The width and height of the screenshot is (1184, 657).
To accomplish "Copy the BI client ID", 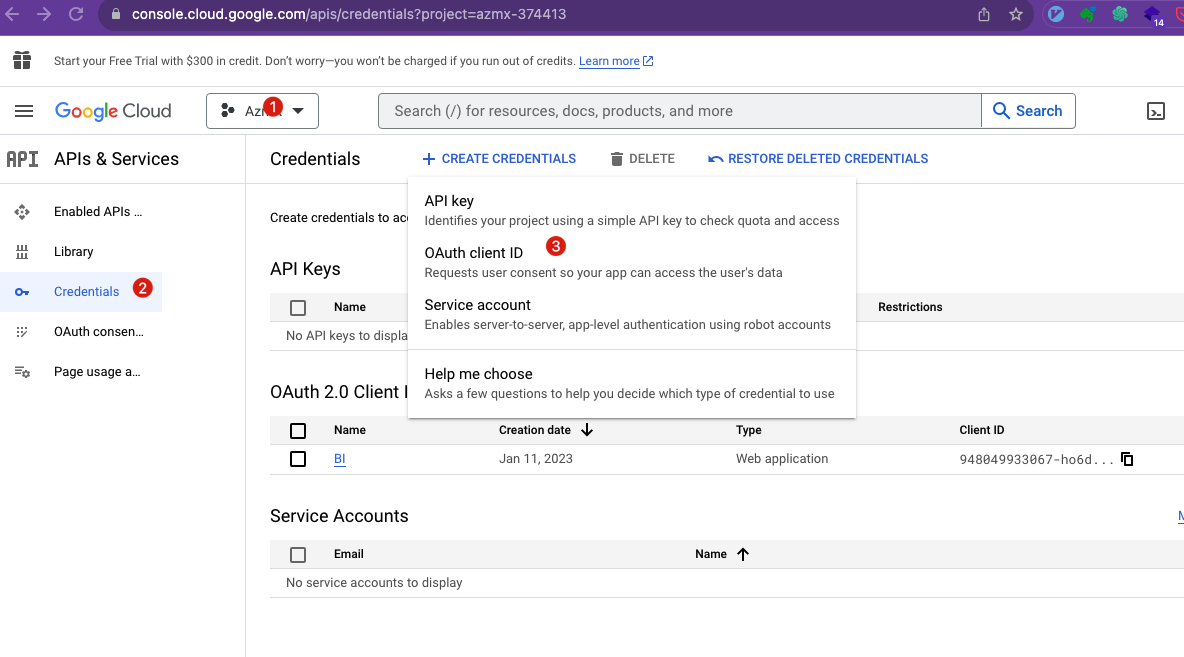I will 1127,459.
